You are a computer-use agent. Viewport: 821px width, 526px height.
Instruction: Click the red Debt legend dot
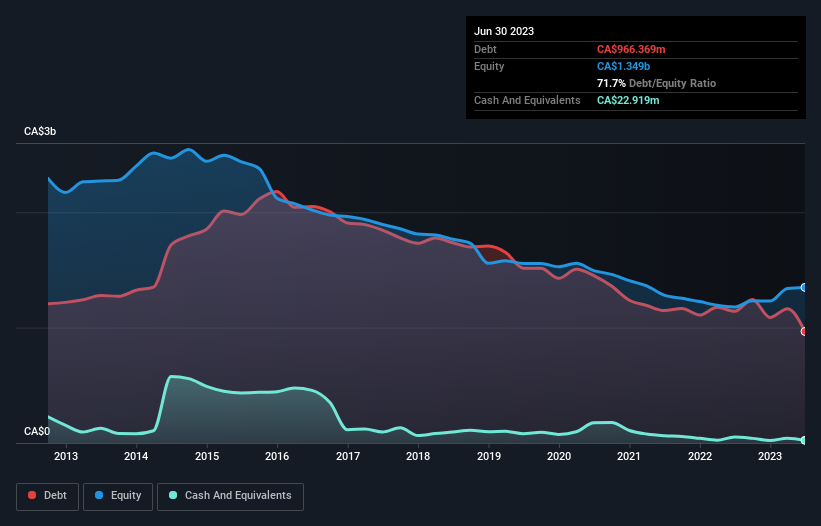click(32, 495)
